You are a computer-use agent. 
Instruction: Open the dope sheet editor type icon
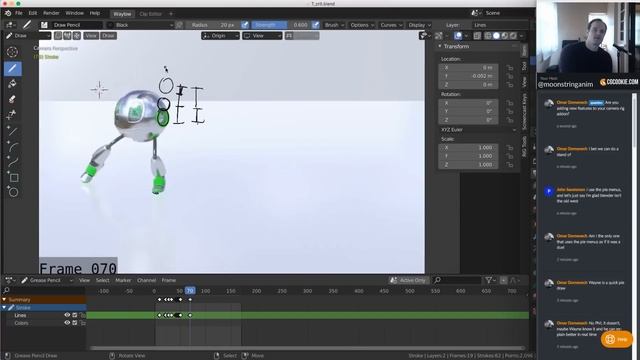point(9,280)
